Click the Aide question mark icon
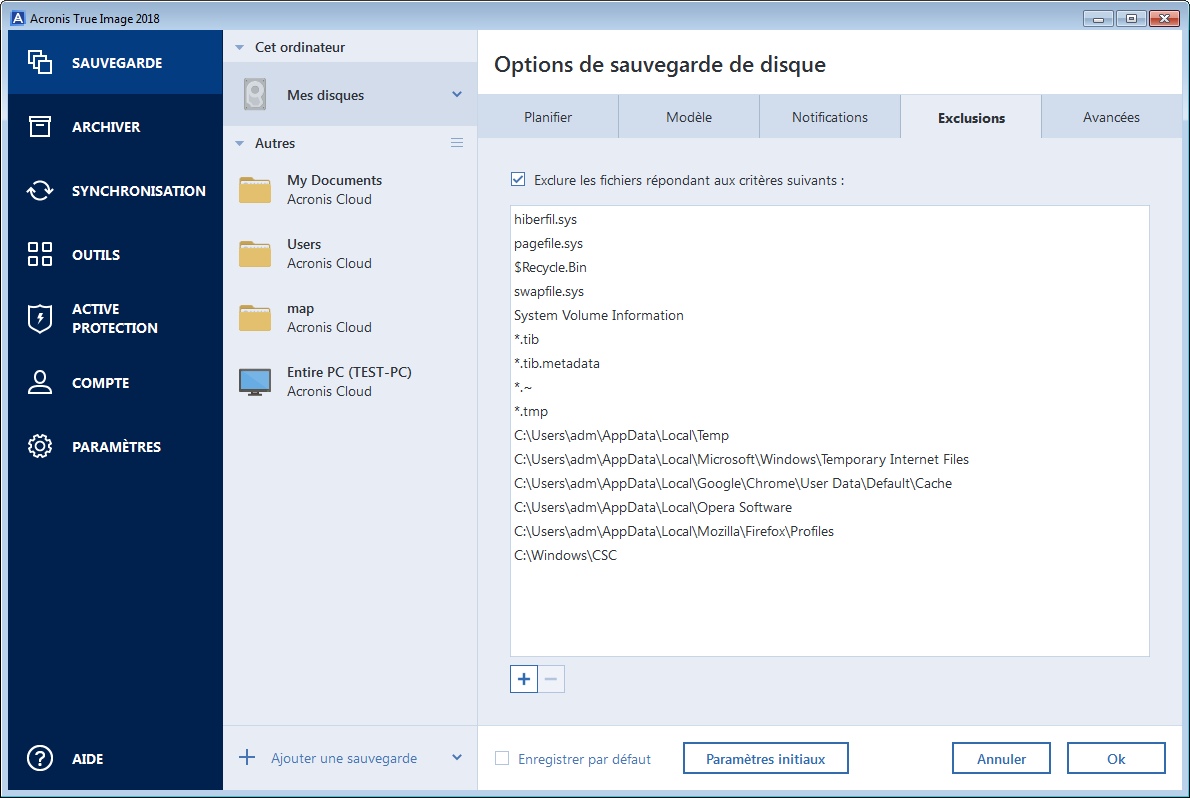This screenshot has height=798, width=1190. (x=39, y=758)
